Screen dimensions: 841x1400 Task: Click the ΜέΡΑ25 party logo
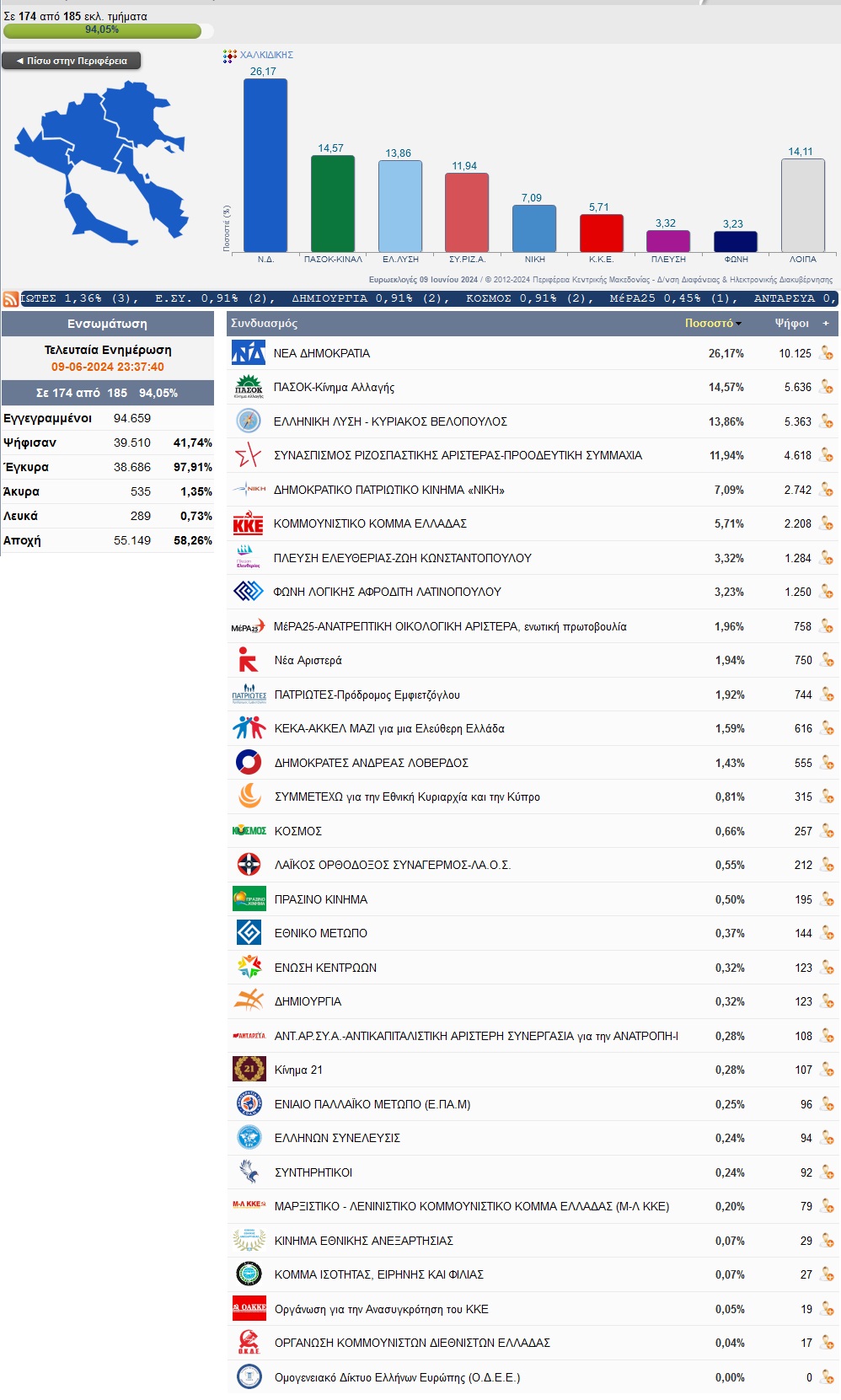click(x=249, y=627)
